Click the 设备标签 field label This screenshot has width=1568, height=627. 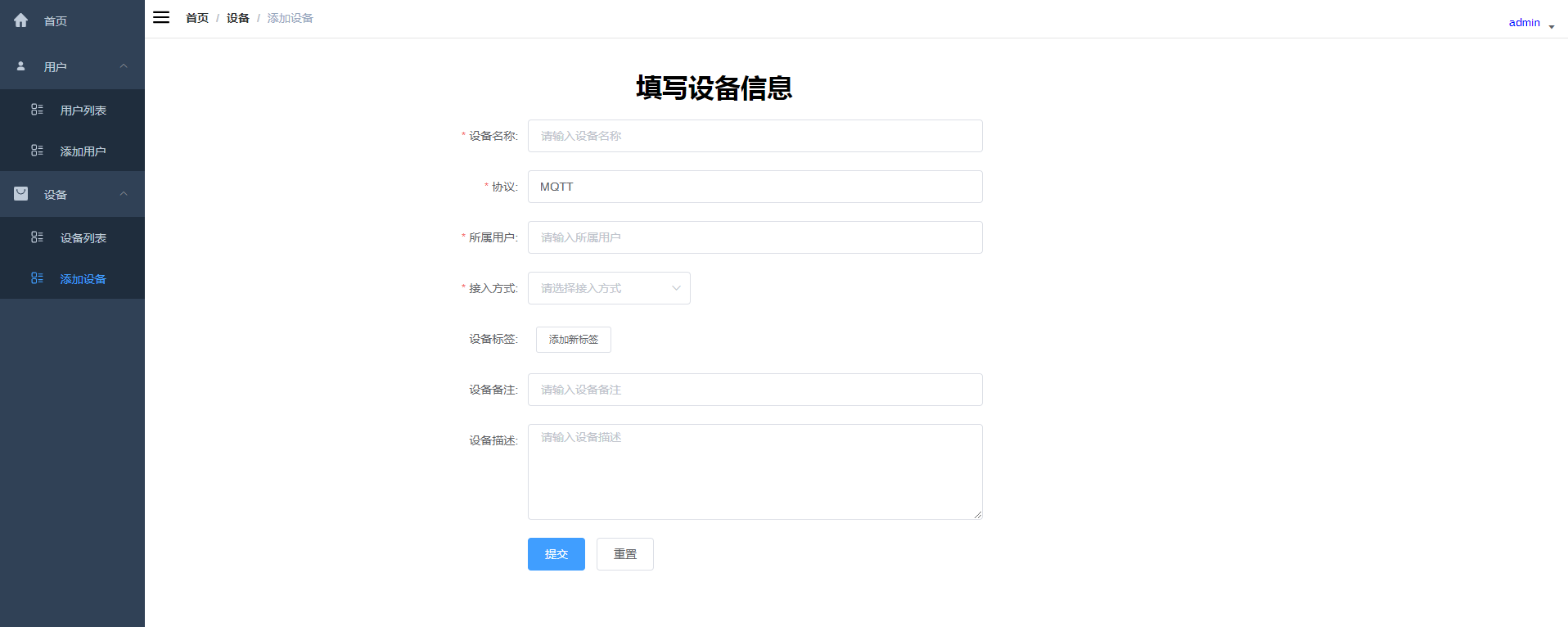point(493,339)
